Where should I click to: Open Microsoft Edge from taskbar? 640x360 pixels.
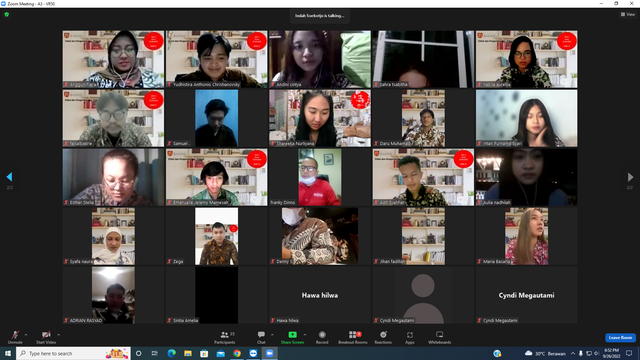point(171,353)
